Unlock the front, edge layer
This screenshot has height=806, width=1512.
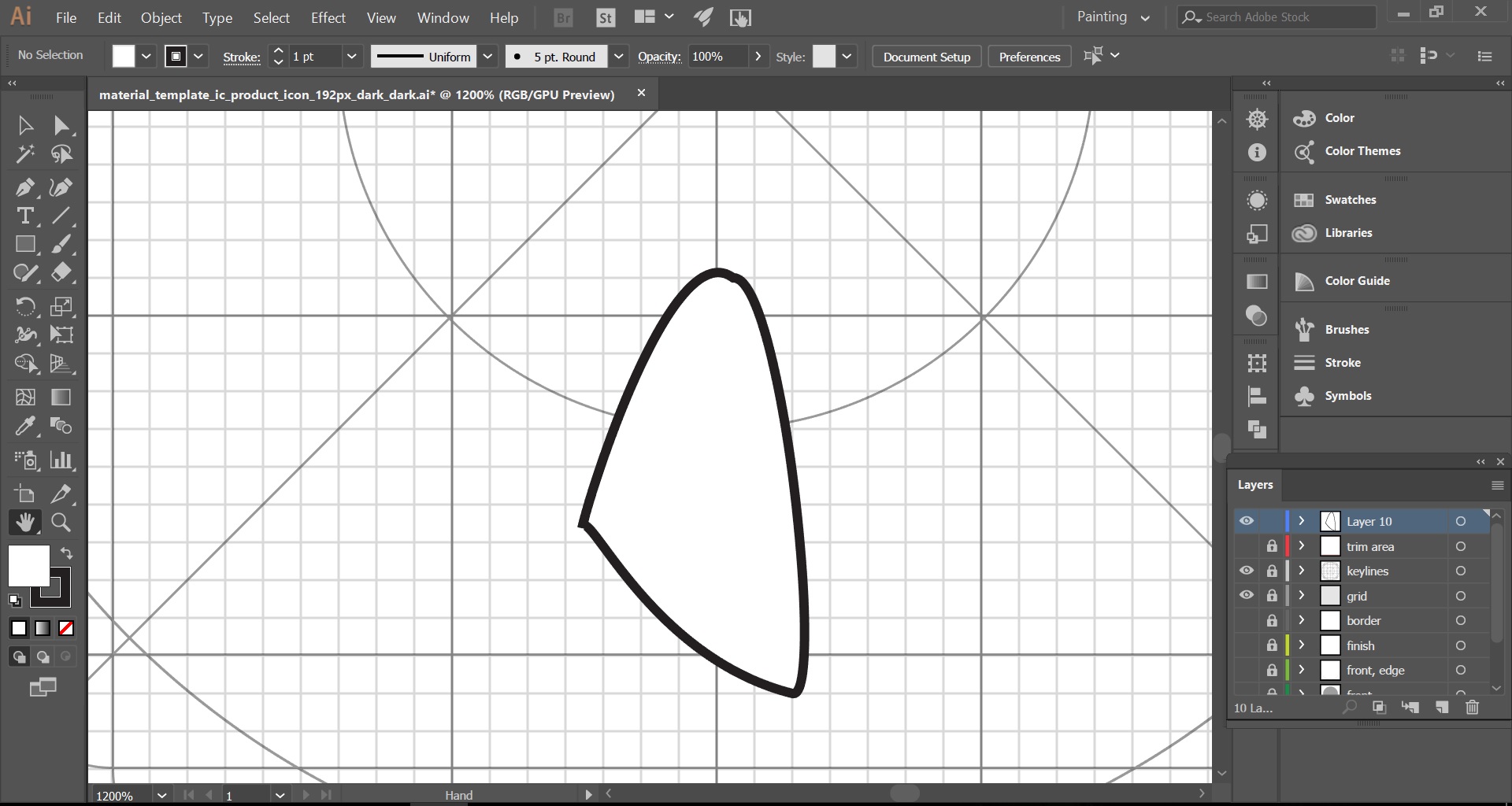[1272, 670]
